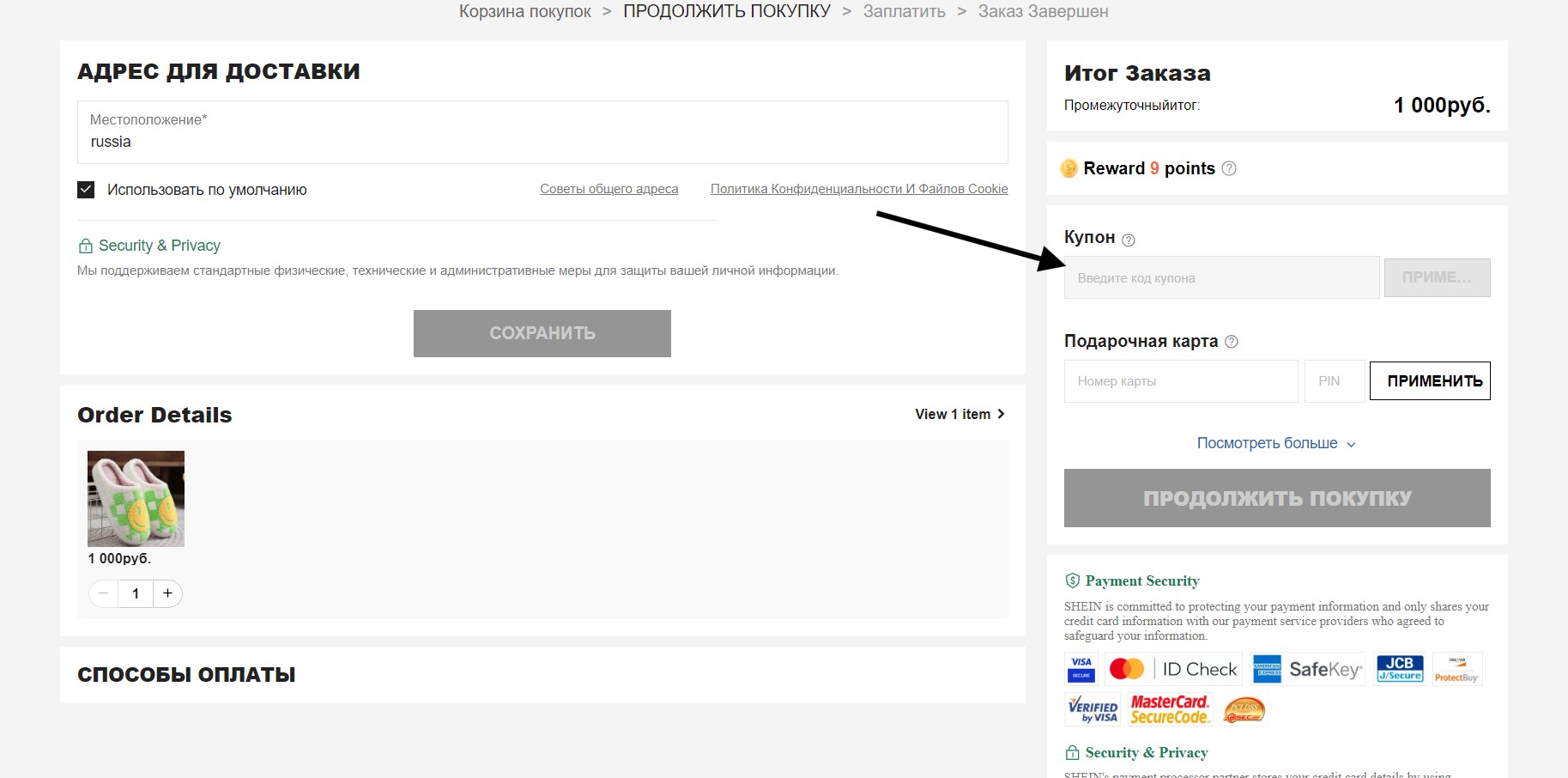Open Политика Конфиденциальности И Файлов Cookie link
Viewport: 1568px width, 778px height.
pos(859,189)
